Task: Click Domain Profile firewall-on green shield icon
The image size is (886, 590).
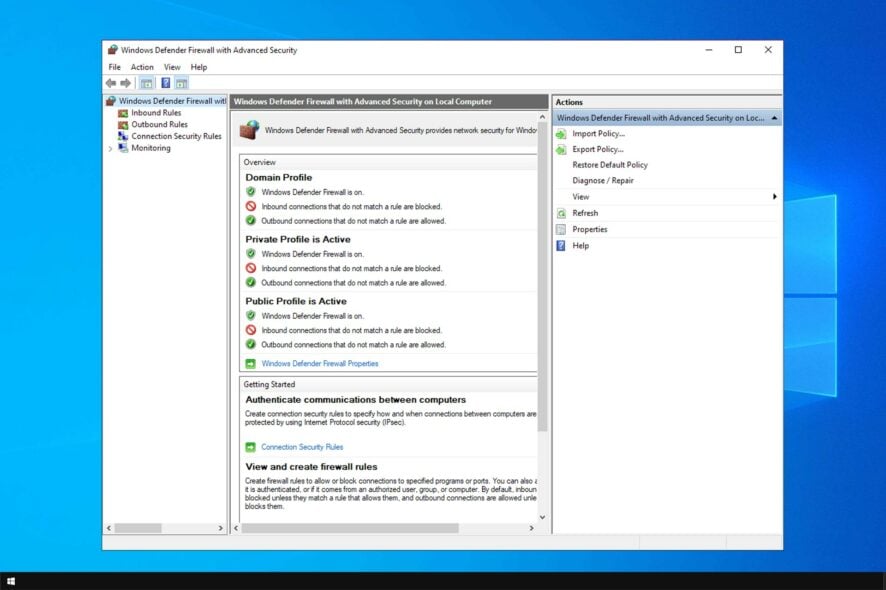Action: click(251, 192)
